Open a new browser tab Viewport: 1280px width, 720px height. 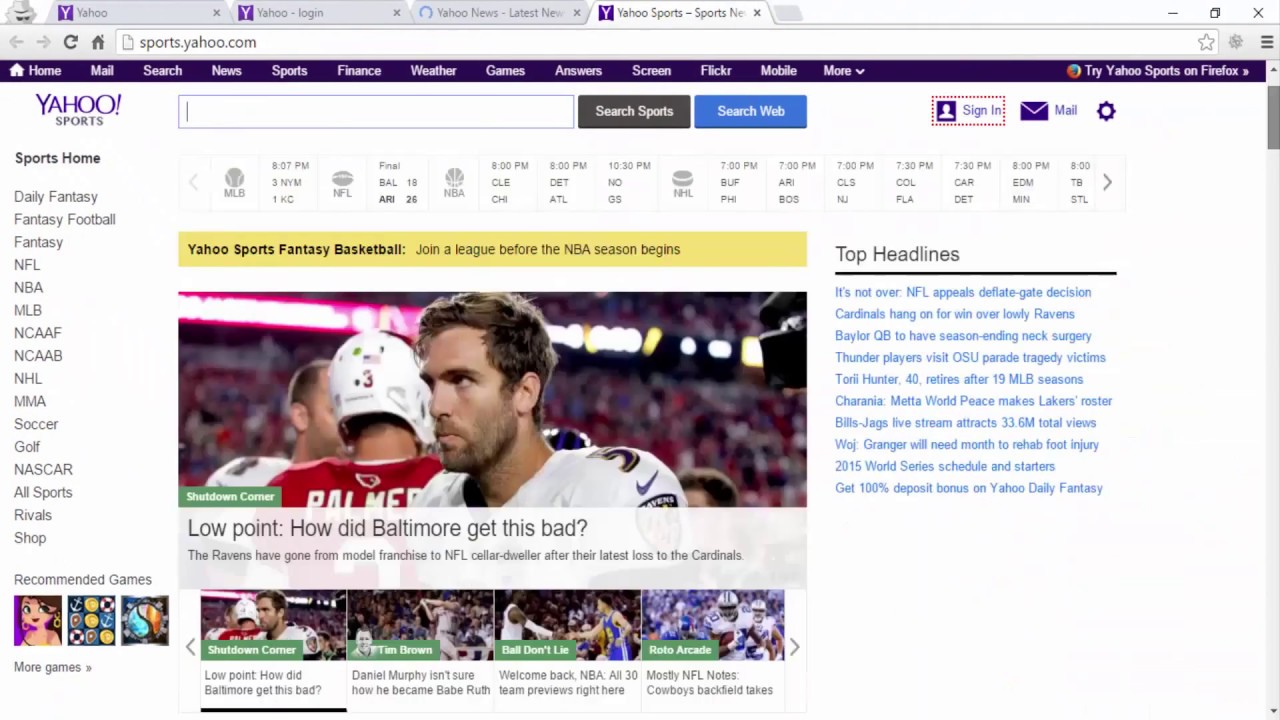788,13
